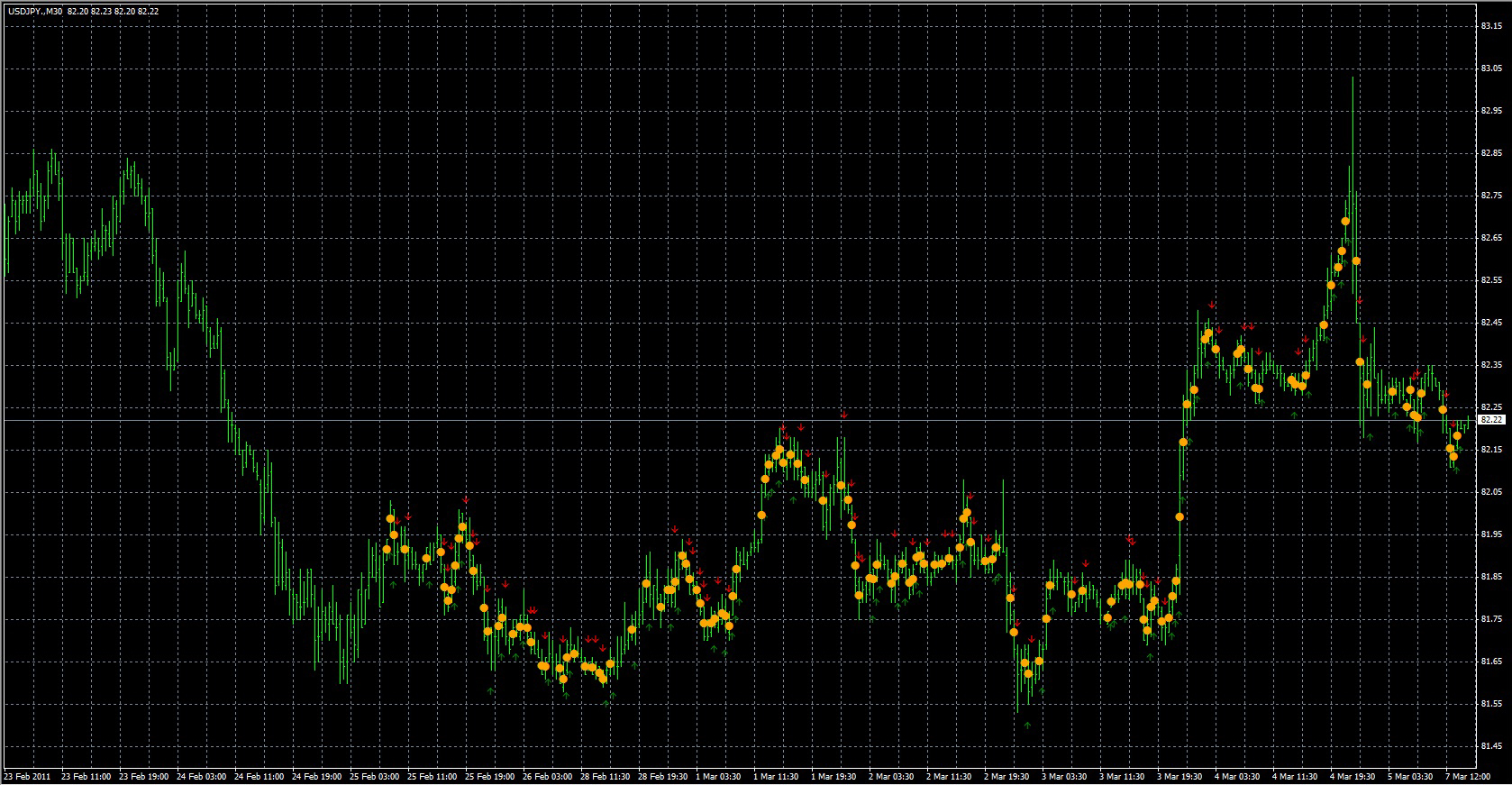The width and height of the screenshot is (1512, 785).
Task: Click the topmost orange dot below the 4 Mar spike
Action: [1345, 221]
